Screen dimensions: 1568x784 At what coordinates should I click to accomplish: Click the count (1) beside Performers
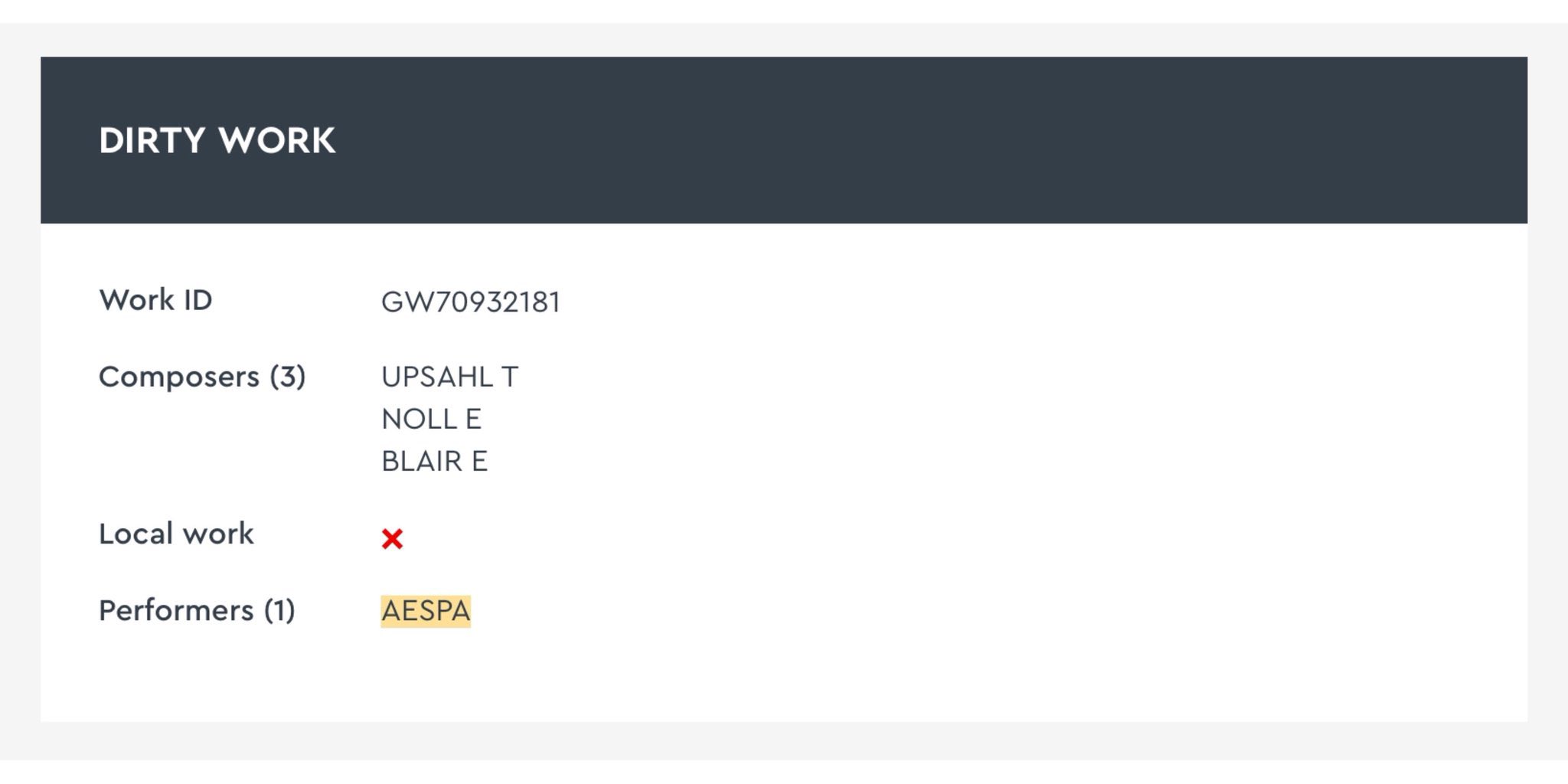[x=279, y=611]
